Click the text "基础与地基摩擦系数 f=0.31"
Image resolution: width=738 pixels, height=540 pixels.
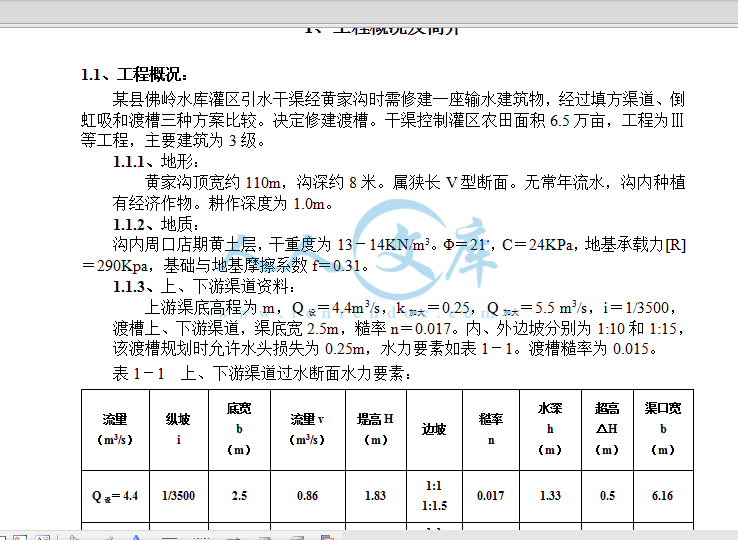[x=262, y=266]
